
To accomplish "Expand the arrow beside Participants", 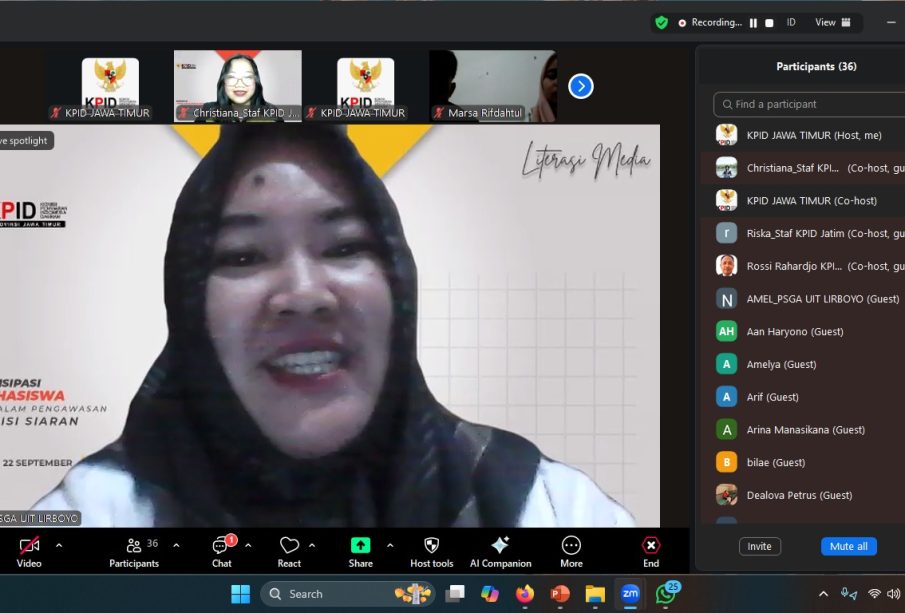I will click(177, 545).
